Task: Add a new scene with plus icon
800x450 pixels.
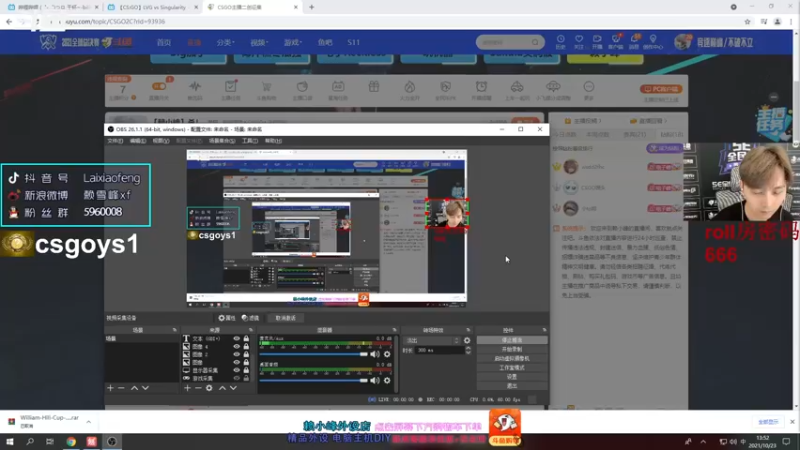Action: tap(110, 388)
